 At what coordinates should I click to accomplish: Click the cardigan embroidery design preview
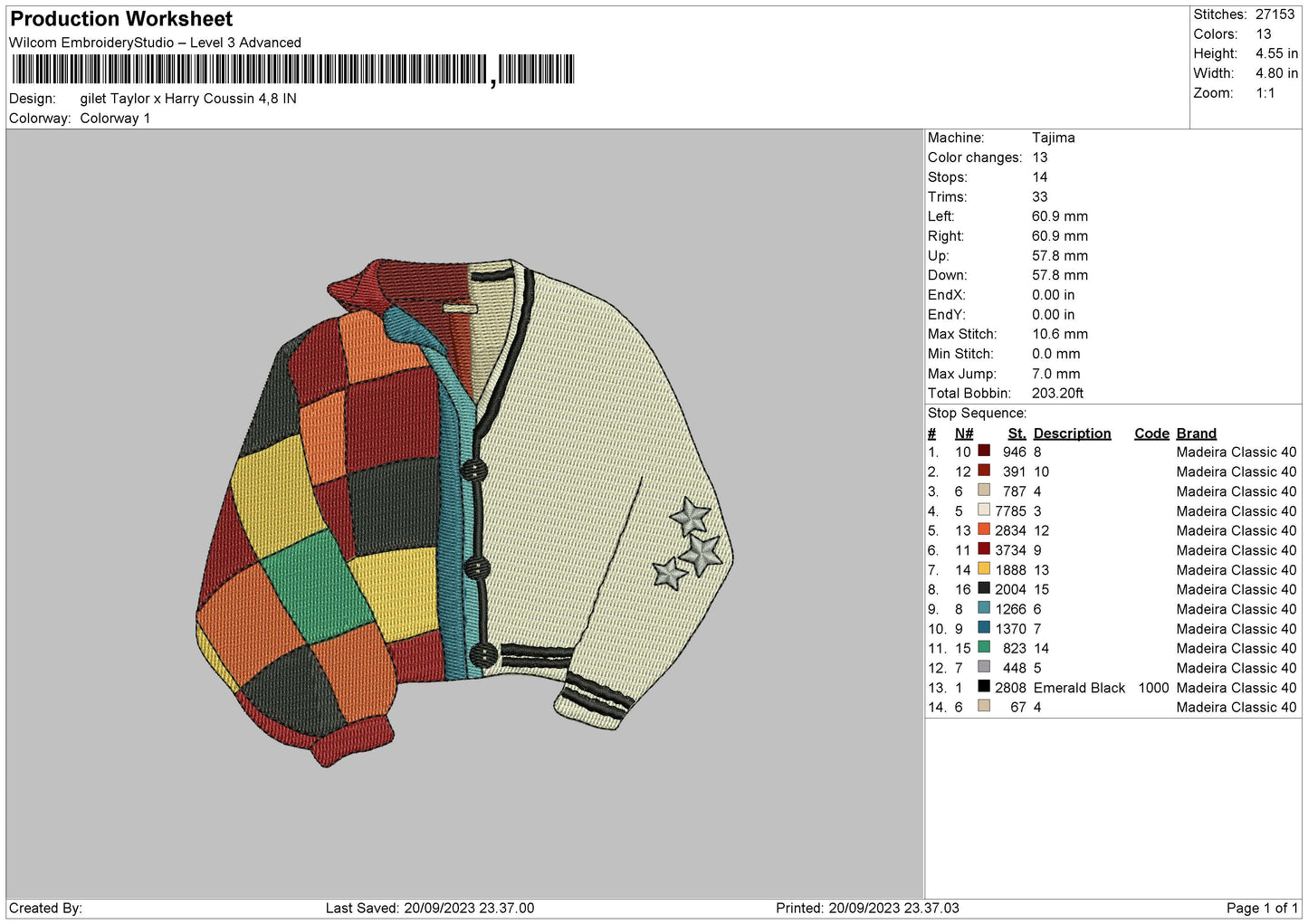point(464,512)
